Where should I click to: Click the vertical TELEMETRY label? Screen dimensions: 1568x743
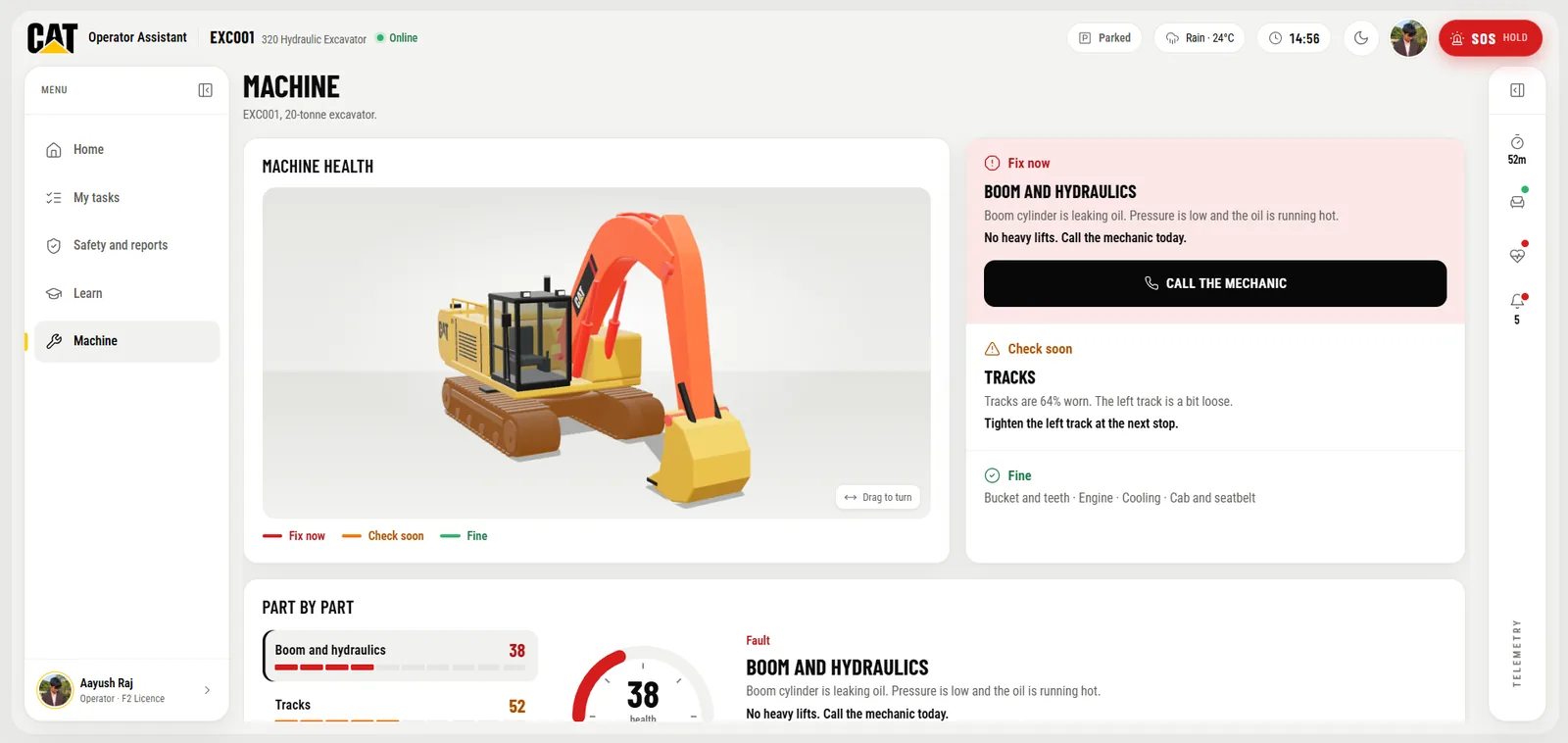click(x=1517, y=653)
